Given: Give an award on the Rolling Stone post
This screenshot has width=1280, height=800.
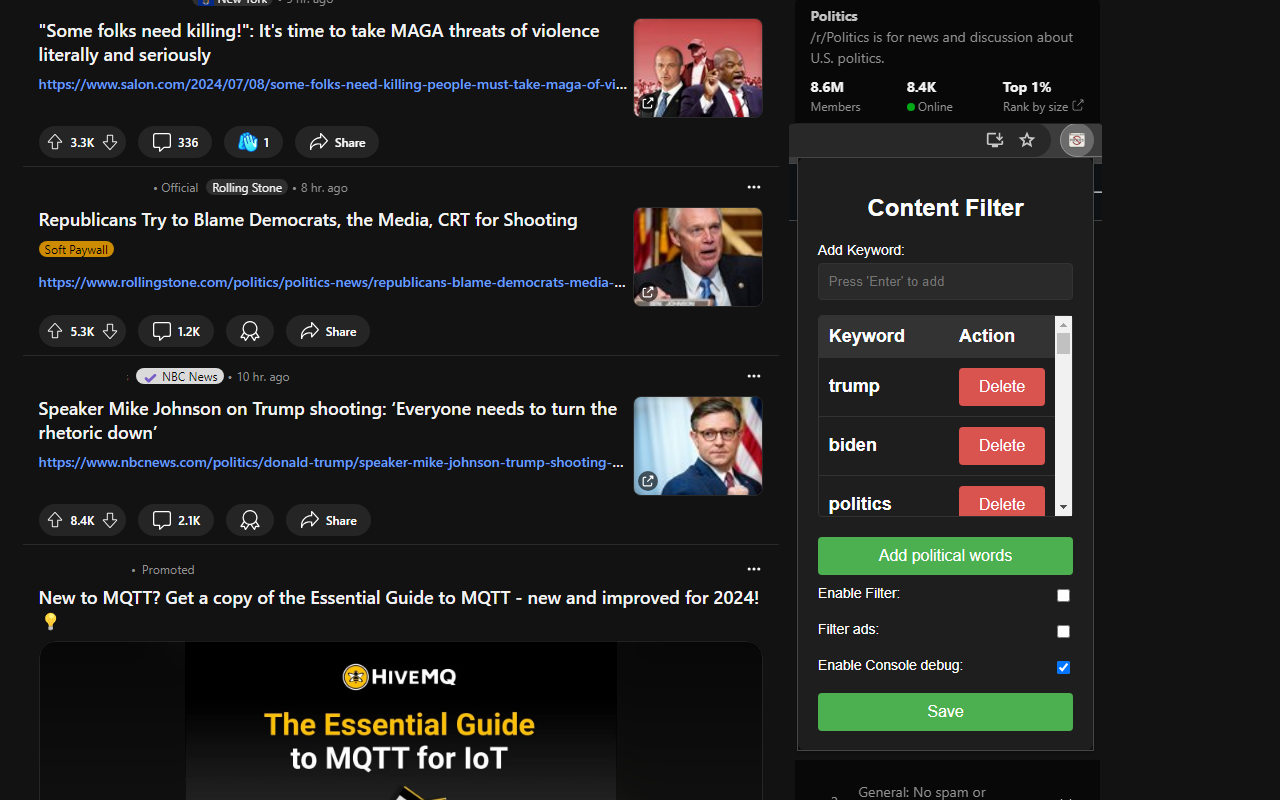Looking at the screenshot, I should point(249,331).
